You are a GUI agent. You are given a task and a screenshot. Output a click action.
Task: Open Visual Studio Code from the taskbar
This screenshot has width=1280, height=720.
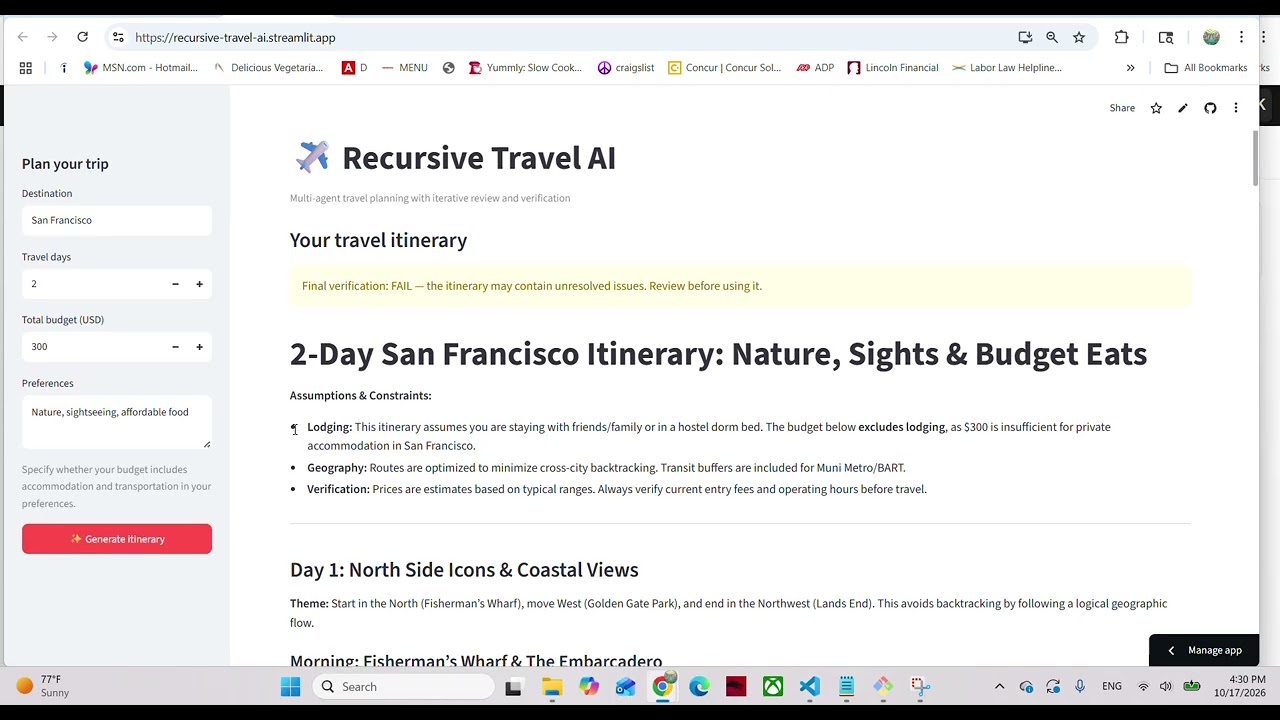810,687
